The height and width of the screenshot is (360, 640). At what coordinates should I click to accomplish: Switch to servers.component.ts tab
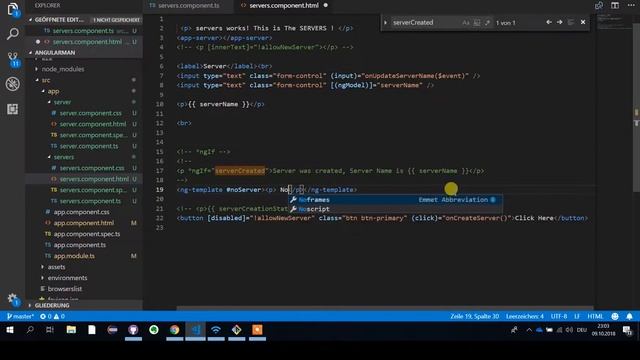click(x=189, y=6)
